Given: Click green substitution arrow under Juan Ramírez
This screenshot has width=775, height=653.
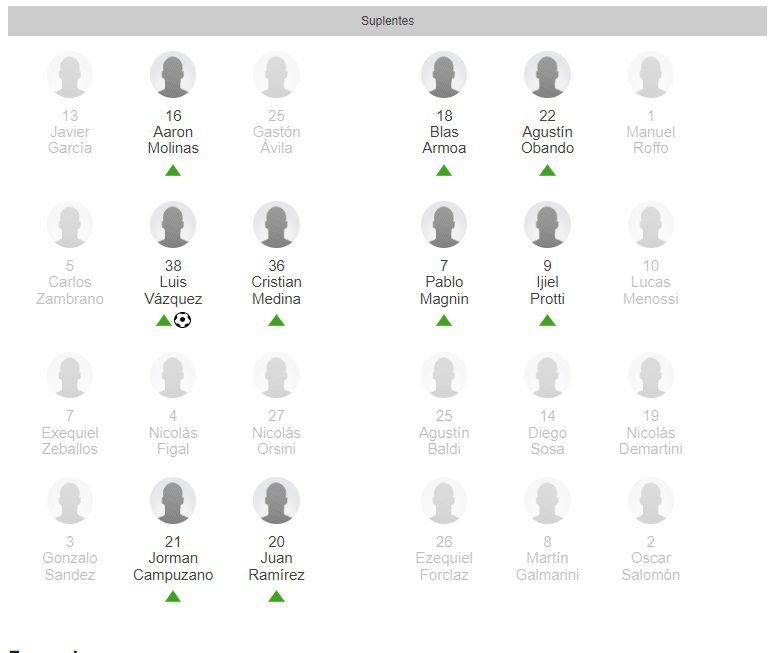Looking at the screenshot, I should 276,597.
